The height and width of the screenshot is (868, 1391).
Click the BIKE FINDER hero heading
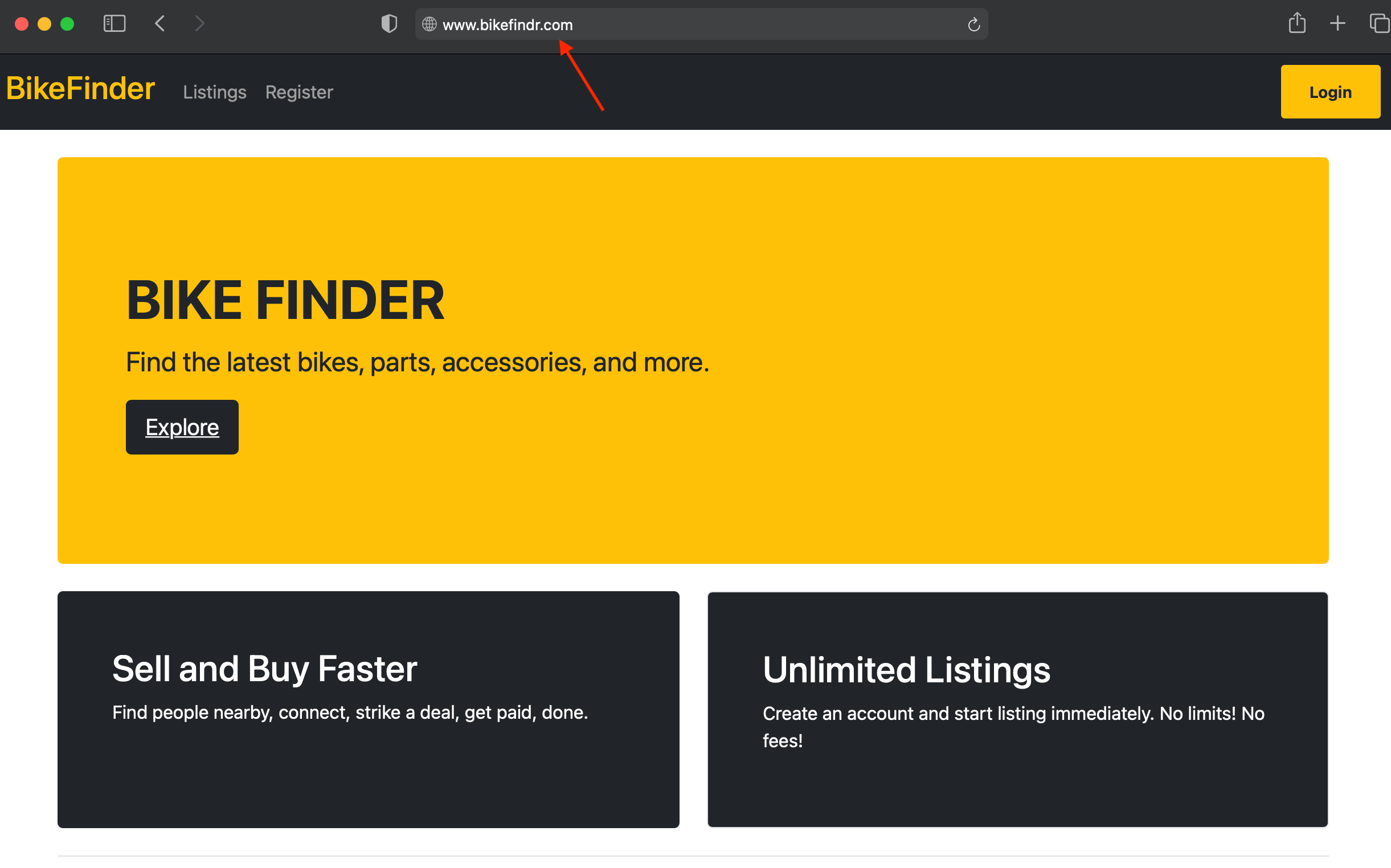point(285,300)
